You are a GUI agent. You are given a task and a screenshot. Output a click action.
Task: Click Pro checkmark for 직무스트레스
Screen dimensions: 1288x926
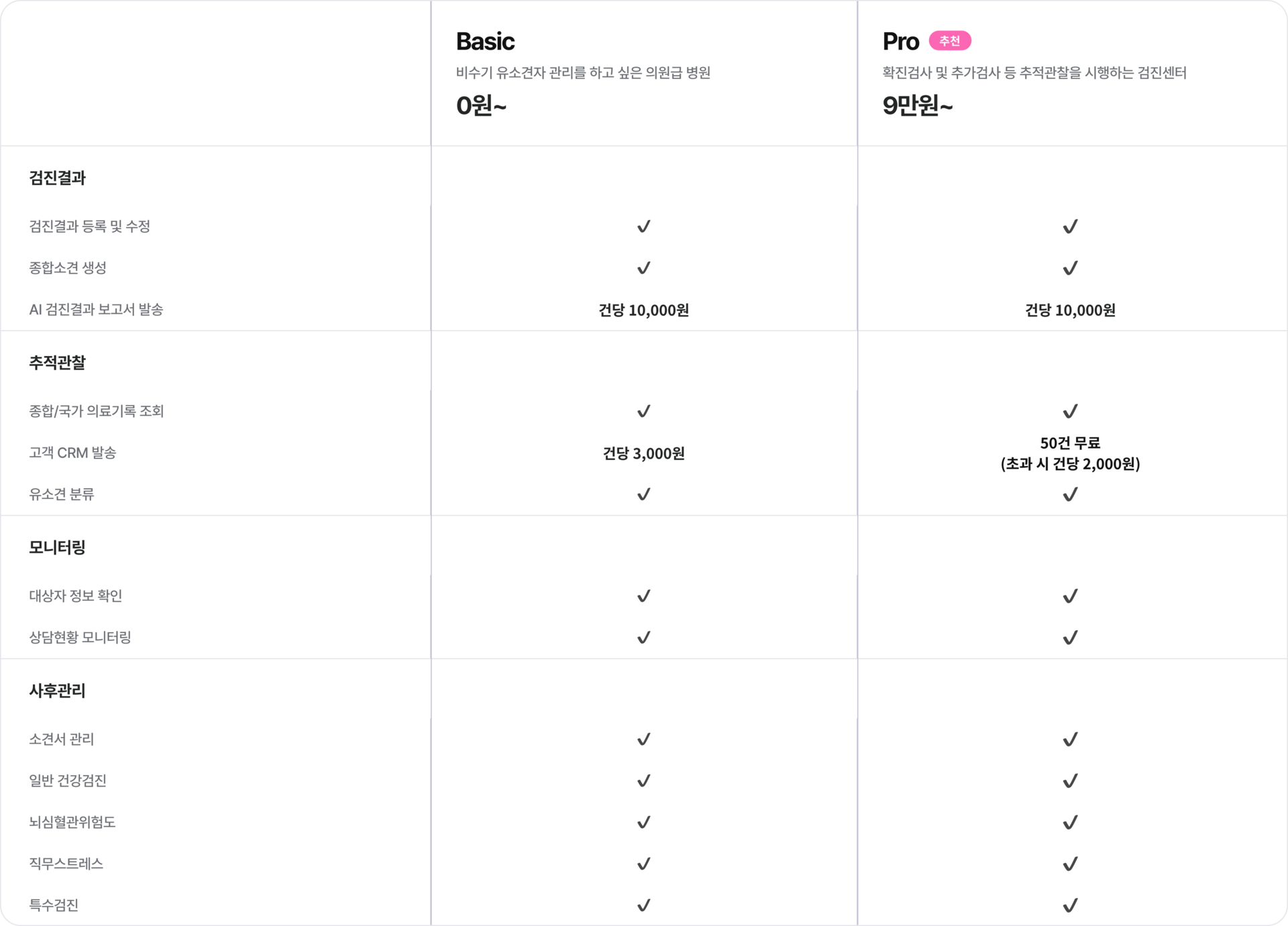[x=1070, y=864]
